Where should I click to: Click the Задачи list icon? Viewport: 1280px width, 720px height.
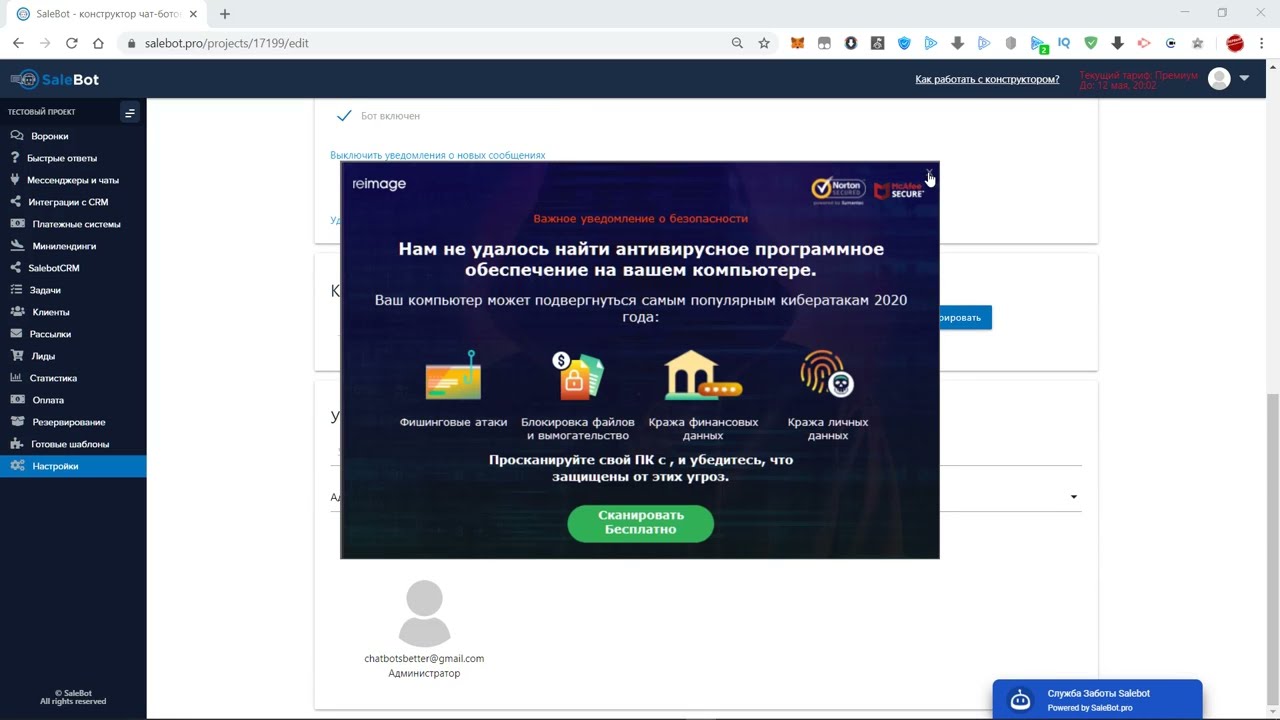(16, 290)
